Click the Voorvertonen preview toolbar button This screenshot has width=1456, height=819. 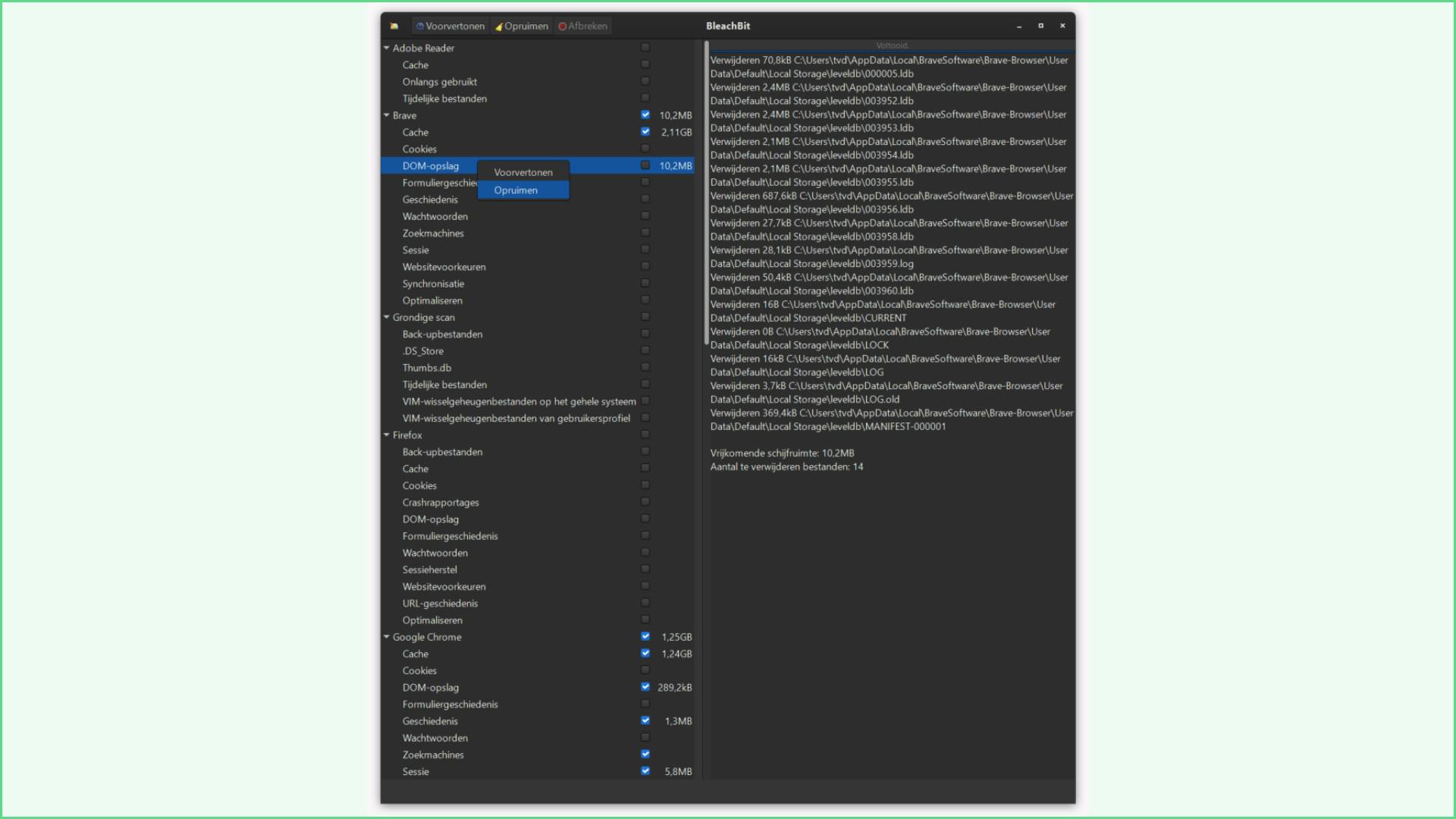click(x=450, y=26)
